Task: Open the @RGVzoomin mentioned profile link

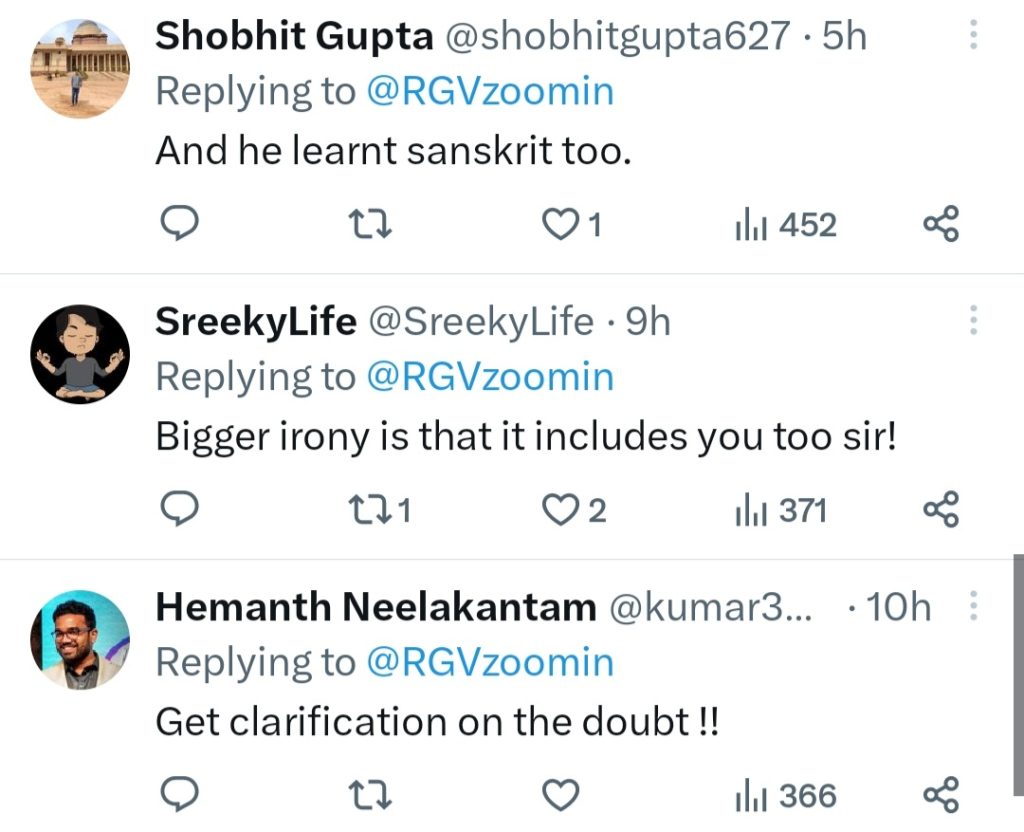Action: [x=489, y=90]
